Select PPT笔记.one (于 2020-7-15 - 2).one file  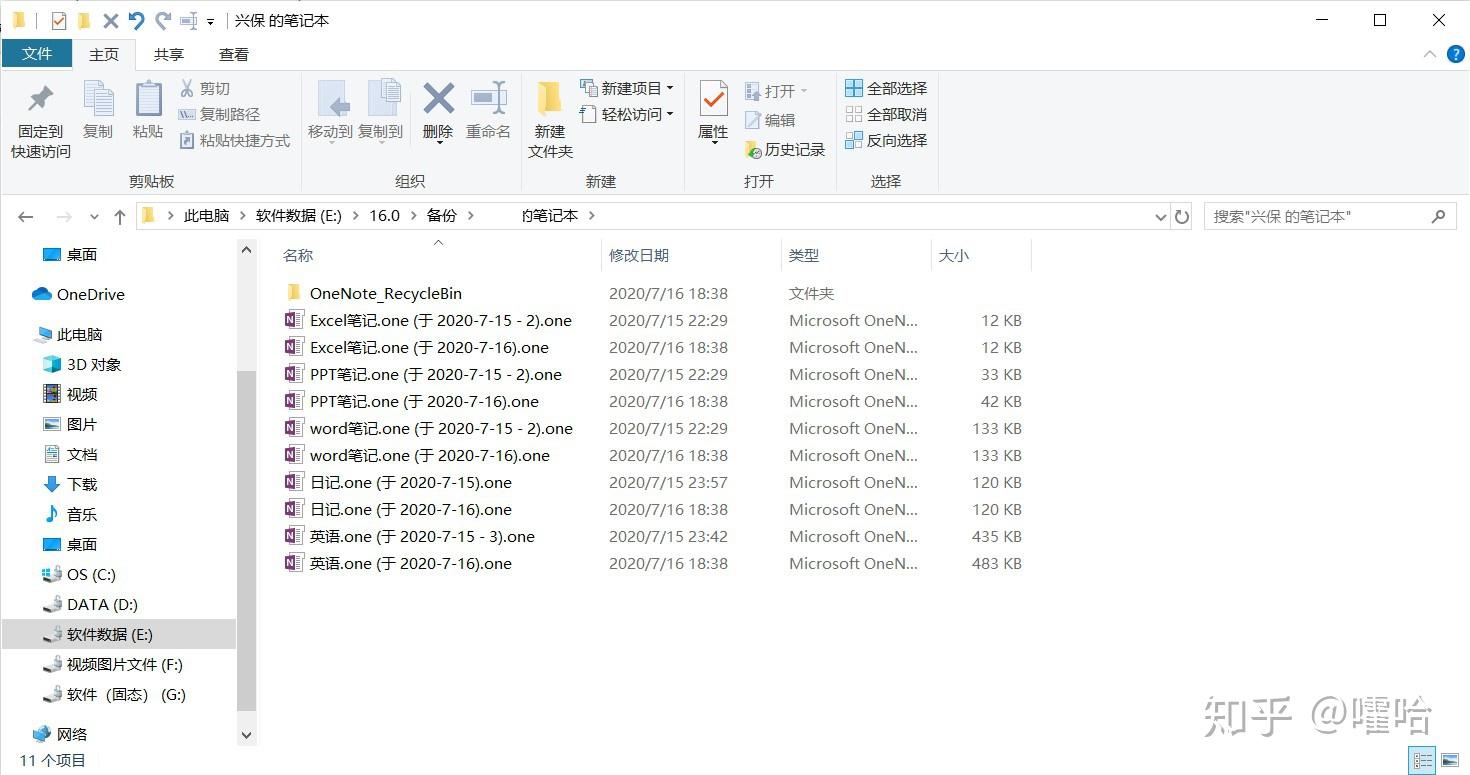[423, 375]
